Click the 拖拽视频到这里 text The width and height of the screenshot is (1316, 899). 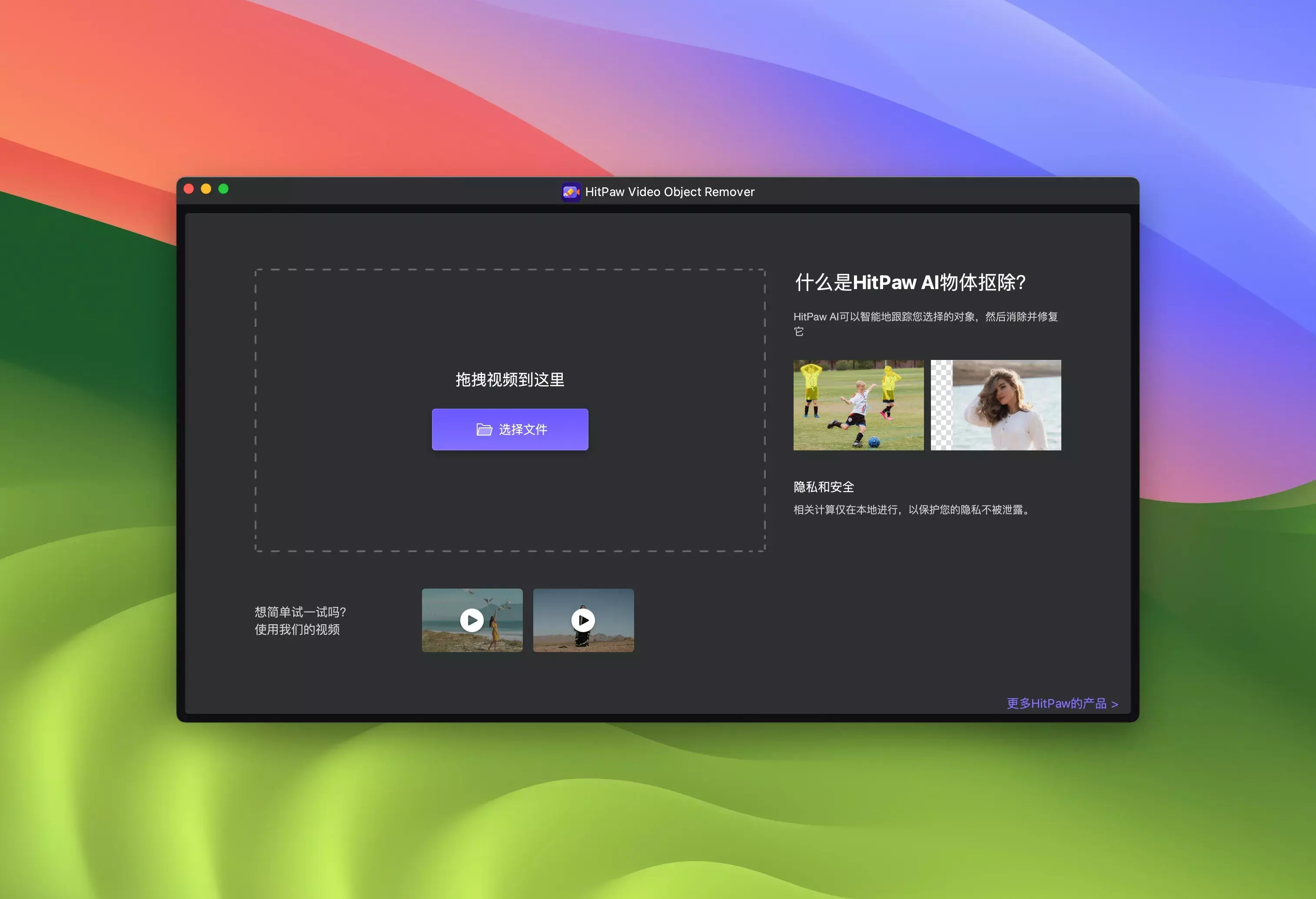(510, 380)
